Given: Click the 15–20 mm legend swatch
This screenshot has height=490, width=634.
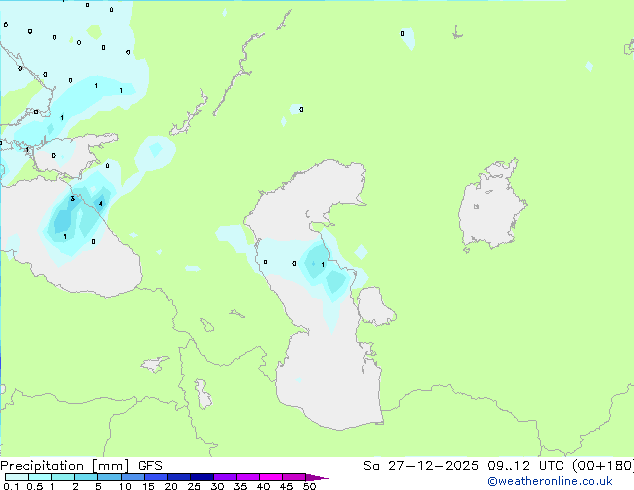Looking at the screenshot, I should point(155,477).
